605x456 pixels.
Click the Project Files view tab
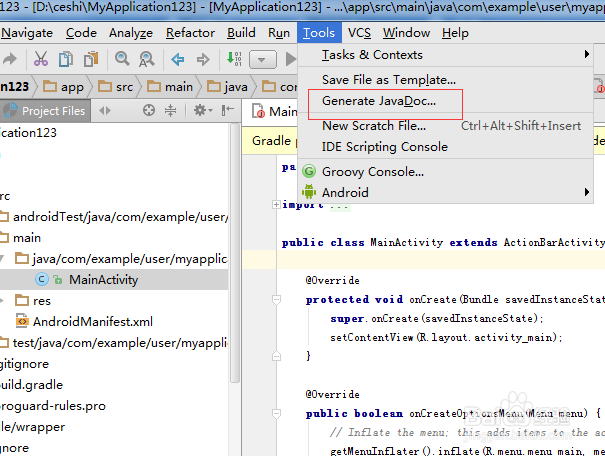(x=45, y=111)
